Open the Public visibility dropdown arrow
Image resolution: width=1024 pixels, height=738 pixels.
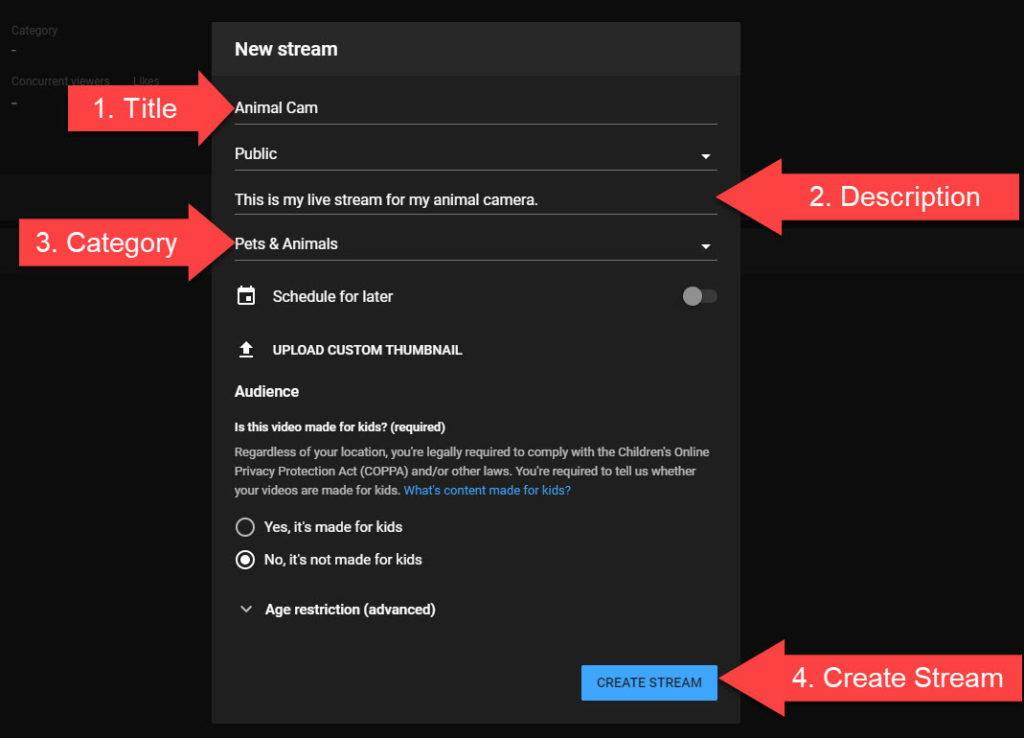[705, 156]
